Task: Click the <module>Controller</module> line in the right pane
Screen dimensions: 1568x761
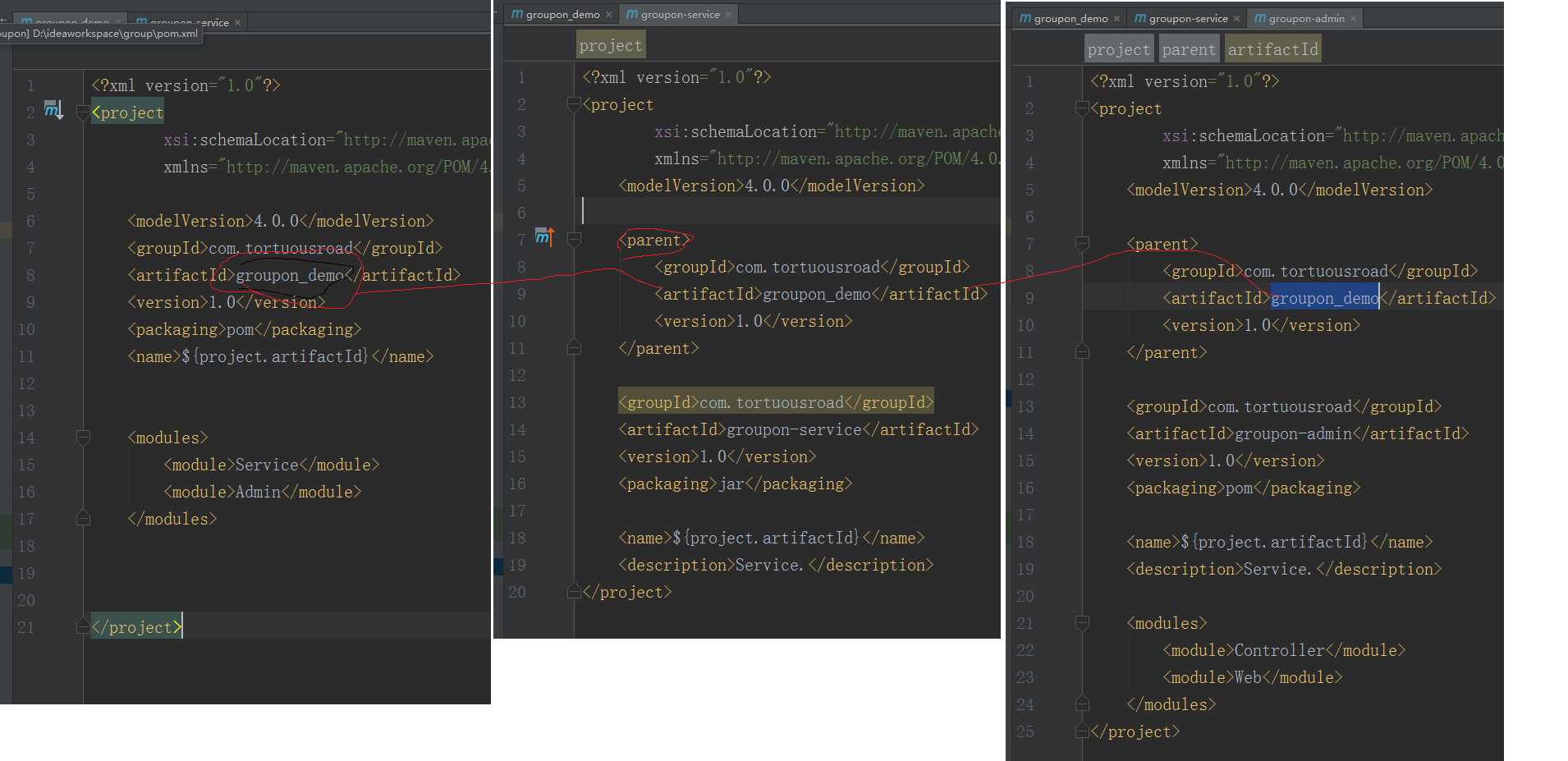Action: [x=1284, y=650]
